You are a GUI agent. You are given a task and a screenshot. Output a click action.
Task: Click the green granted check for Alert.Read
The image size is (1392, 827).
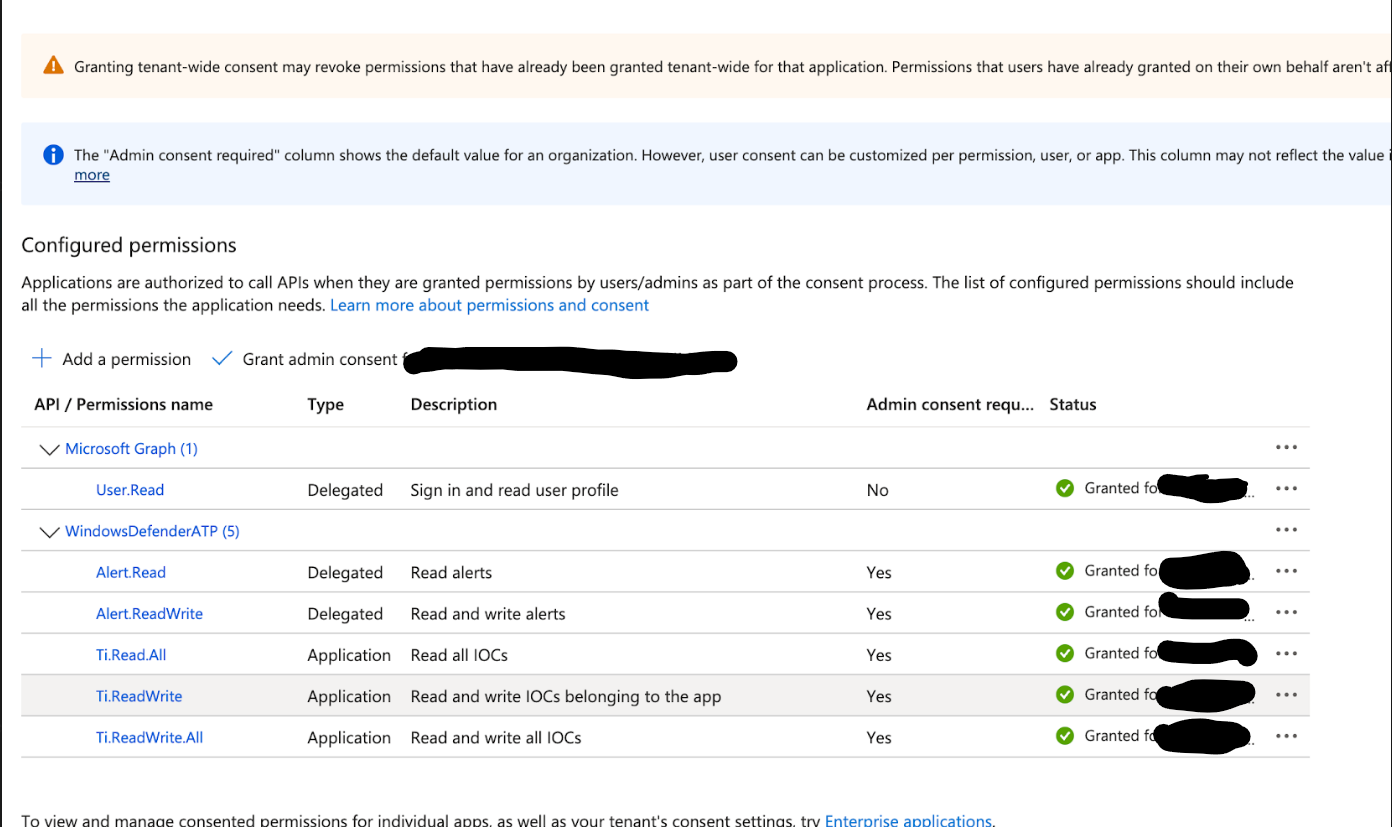pyautogui.click(x=1065, y=571)
